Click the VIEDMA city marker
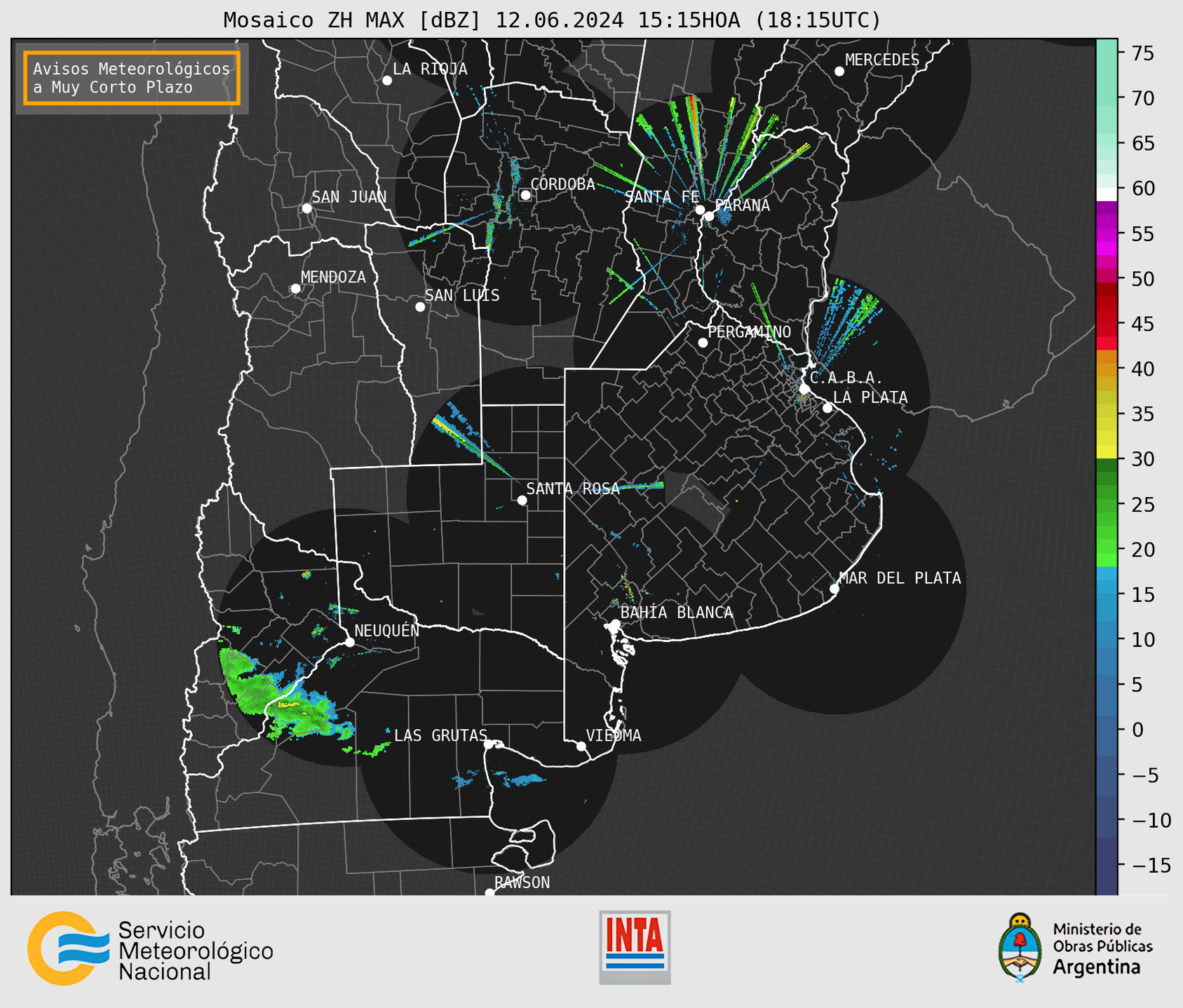Viewport: 1183px width, 1008px height. (581, 747)
